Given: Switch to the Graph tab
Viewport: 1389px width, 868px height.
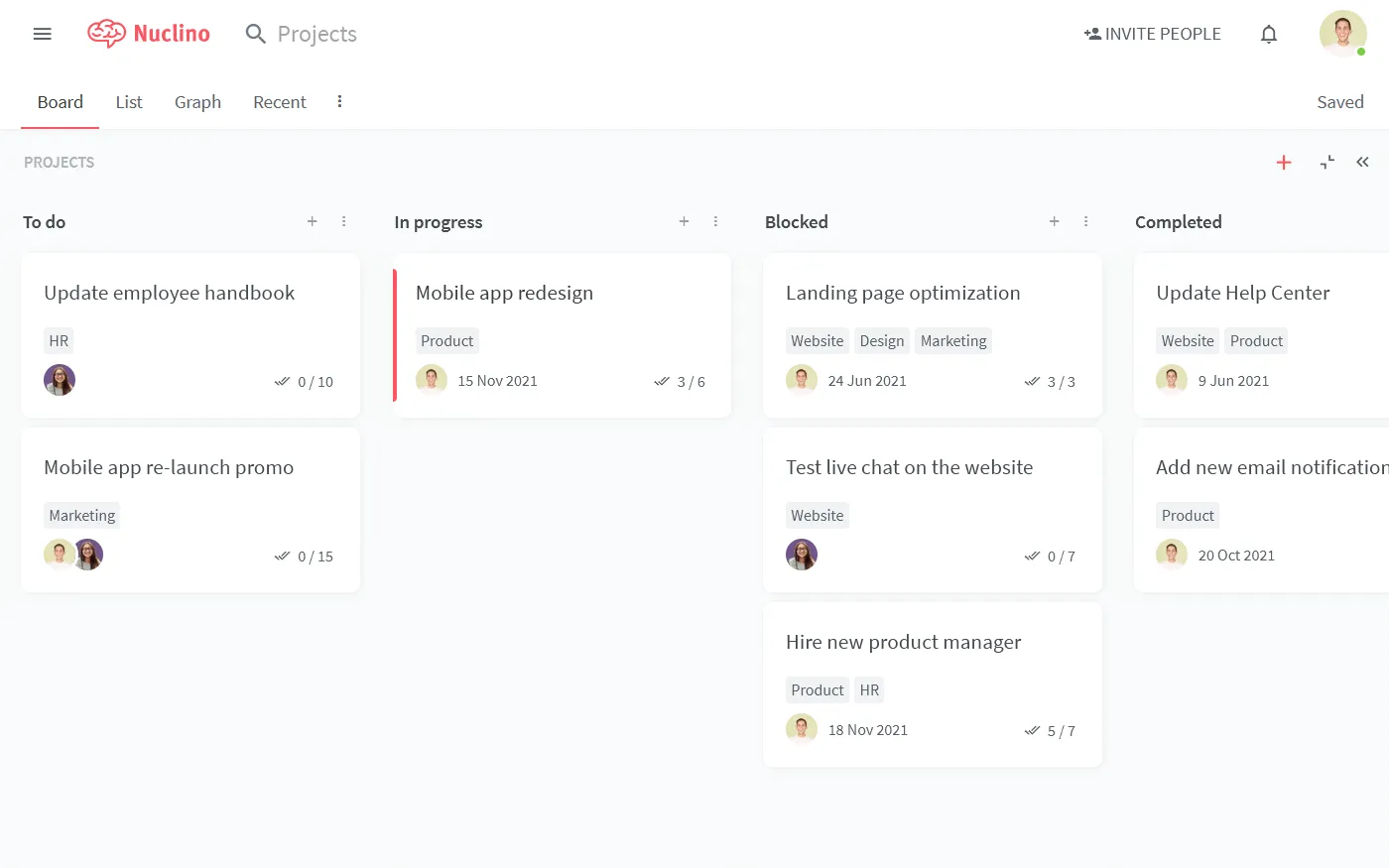Looking at the screenshot, I should 197,102.
